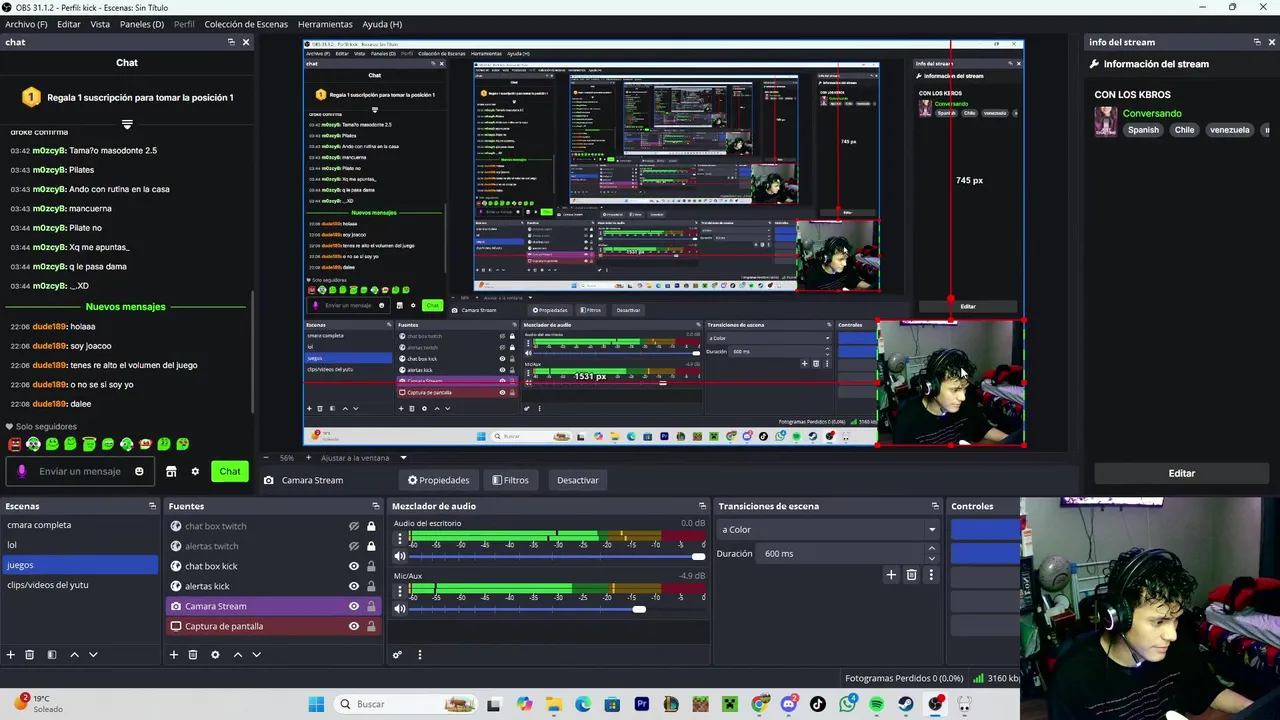Open the Herramientas menu
The image size is (1280, 720).
pyautogui.click(x=325, y=24)
